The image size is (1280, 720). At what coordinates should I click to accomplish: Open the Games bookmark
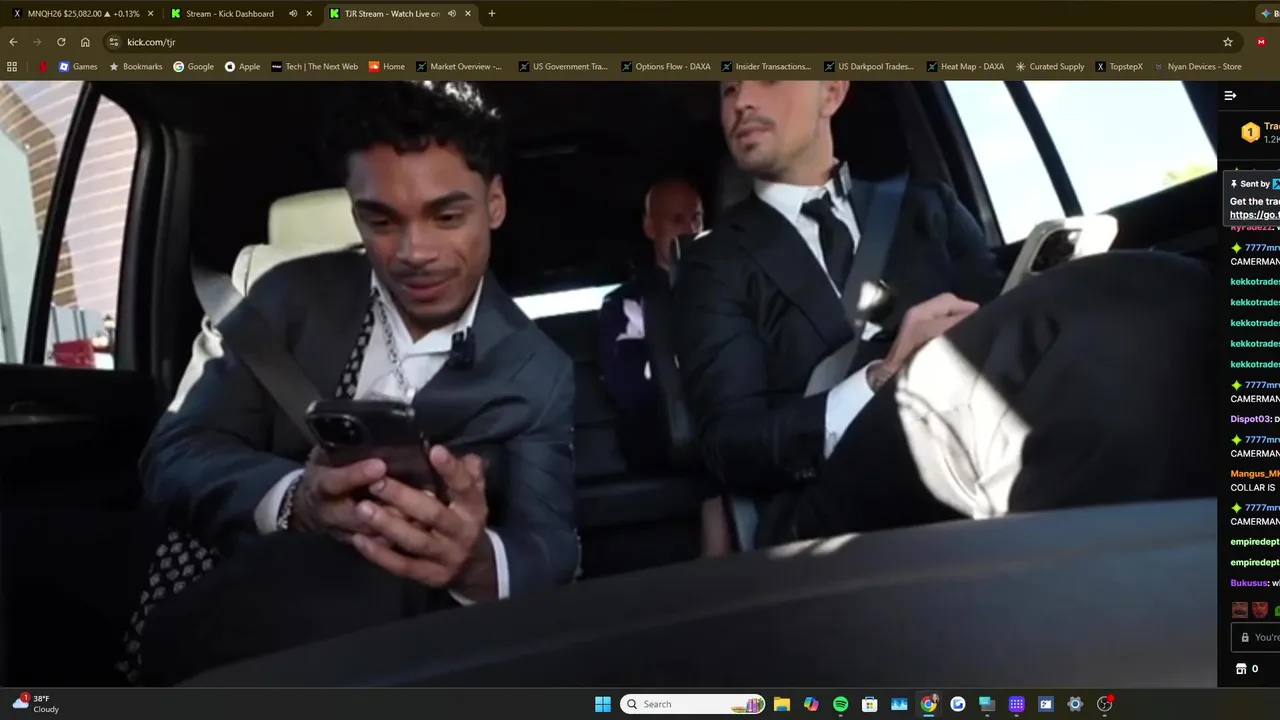tap(78, 67)
